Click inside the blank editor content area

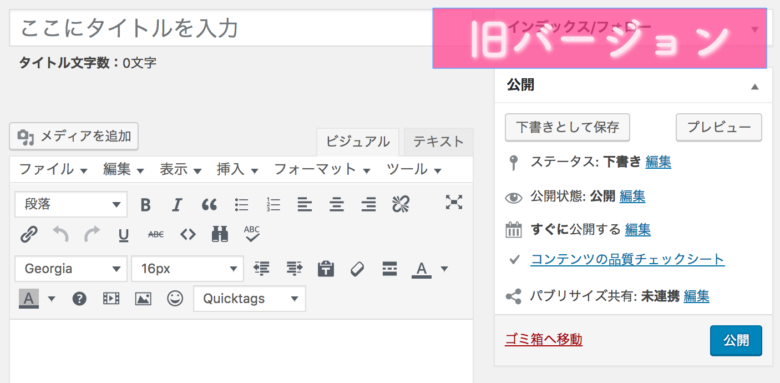pyautogui.click(x=241, y=351)
